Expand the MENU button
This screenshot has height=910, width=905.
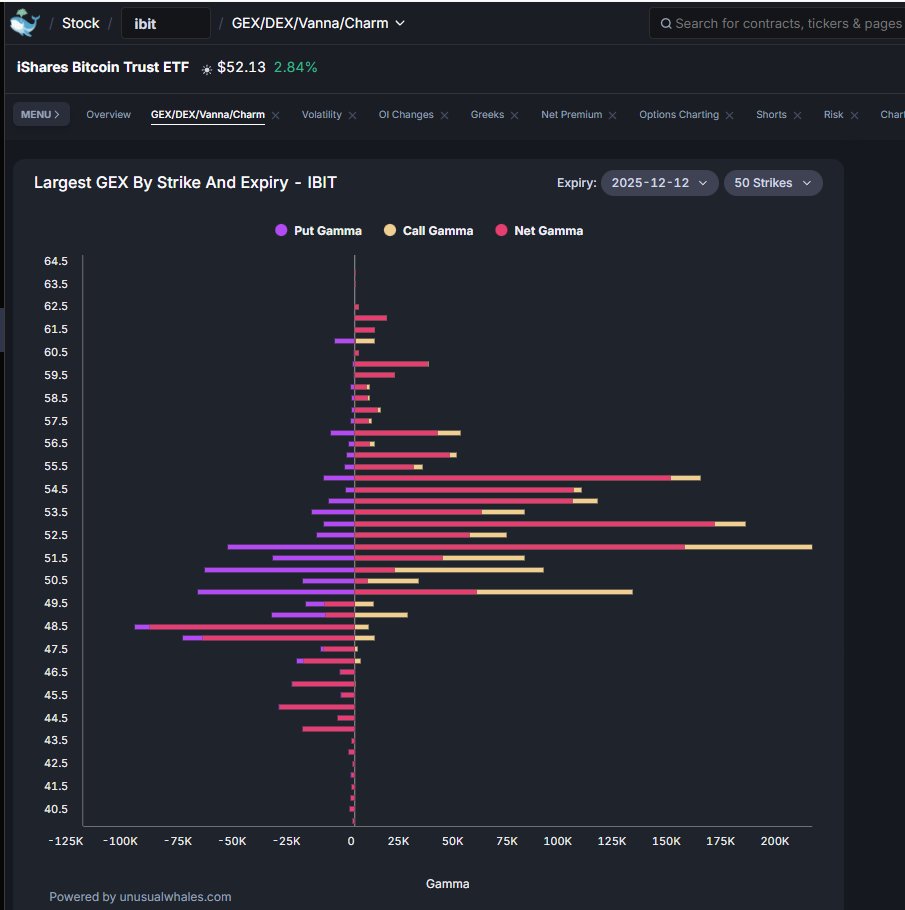click(41, 114)
